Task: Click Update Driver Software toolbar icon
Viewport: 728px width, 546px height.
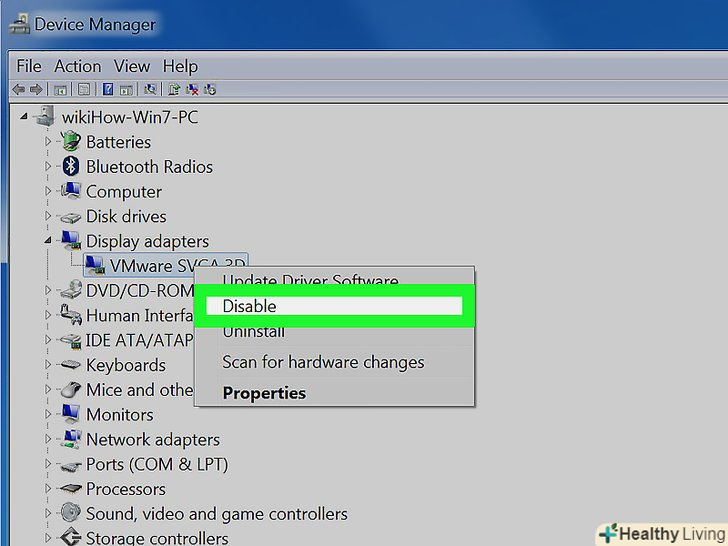Action: (174, 89)
